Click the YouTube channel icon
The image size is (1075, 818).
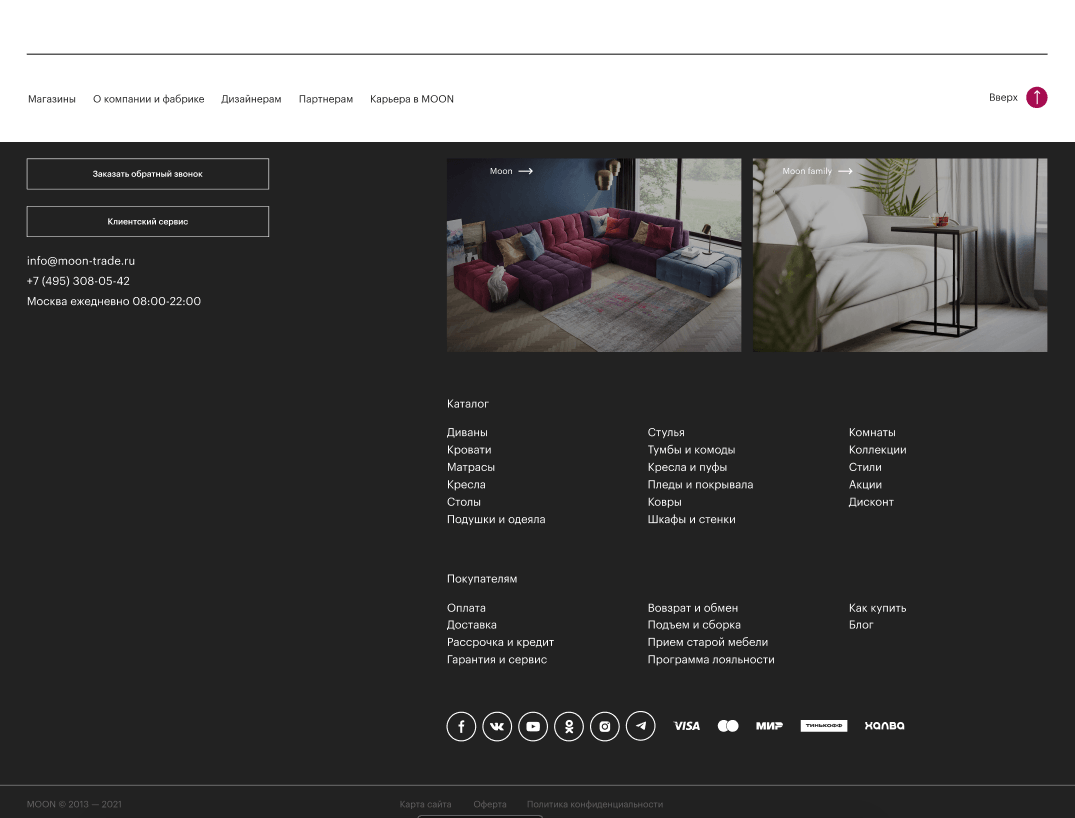(x=533, y=727)
